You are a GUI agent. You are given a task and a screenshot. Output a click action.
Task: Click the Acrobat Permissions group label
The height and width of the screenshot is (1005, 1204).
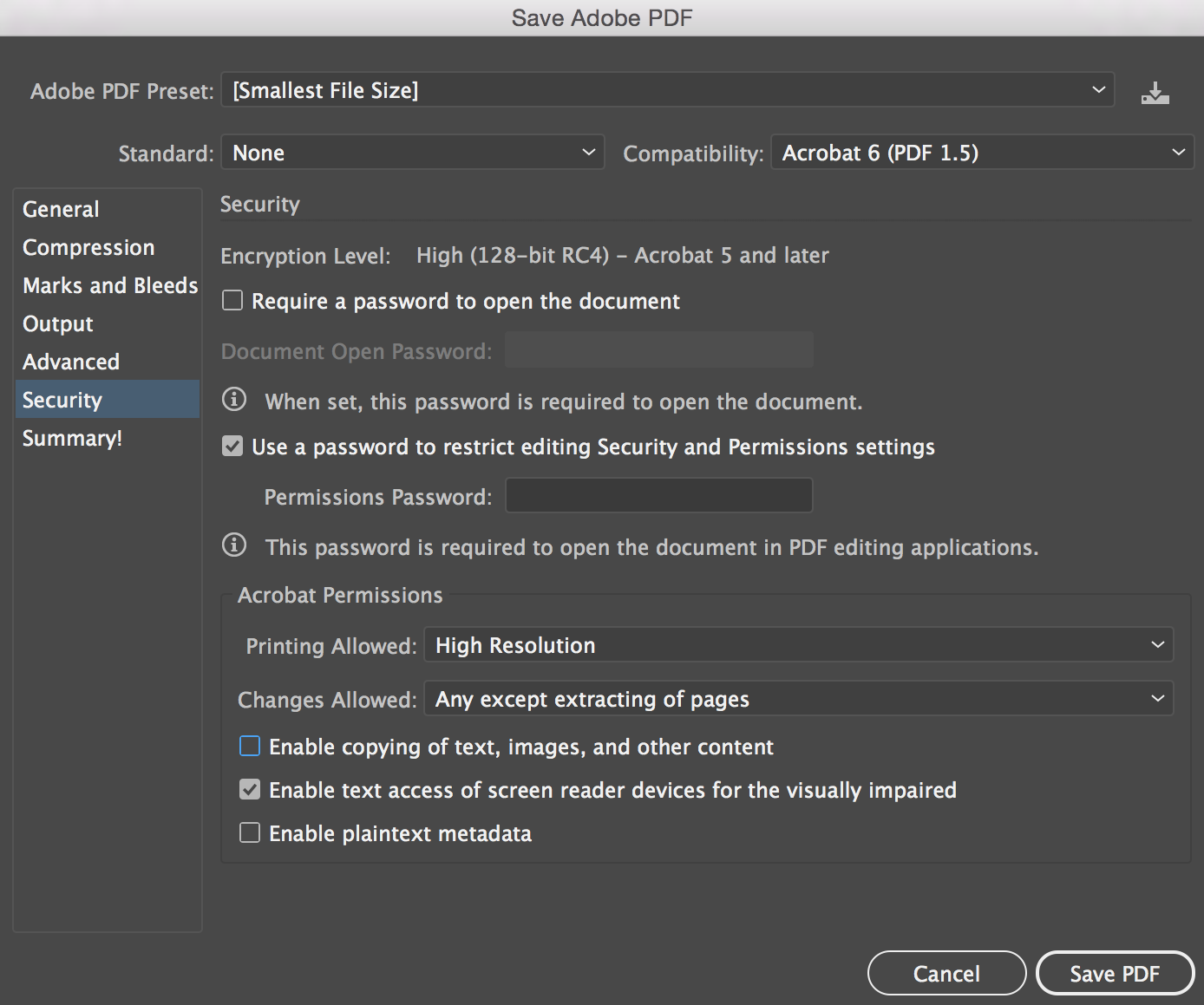click(x=340, y=595)
